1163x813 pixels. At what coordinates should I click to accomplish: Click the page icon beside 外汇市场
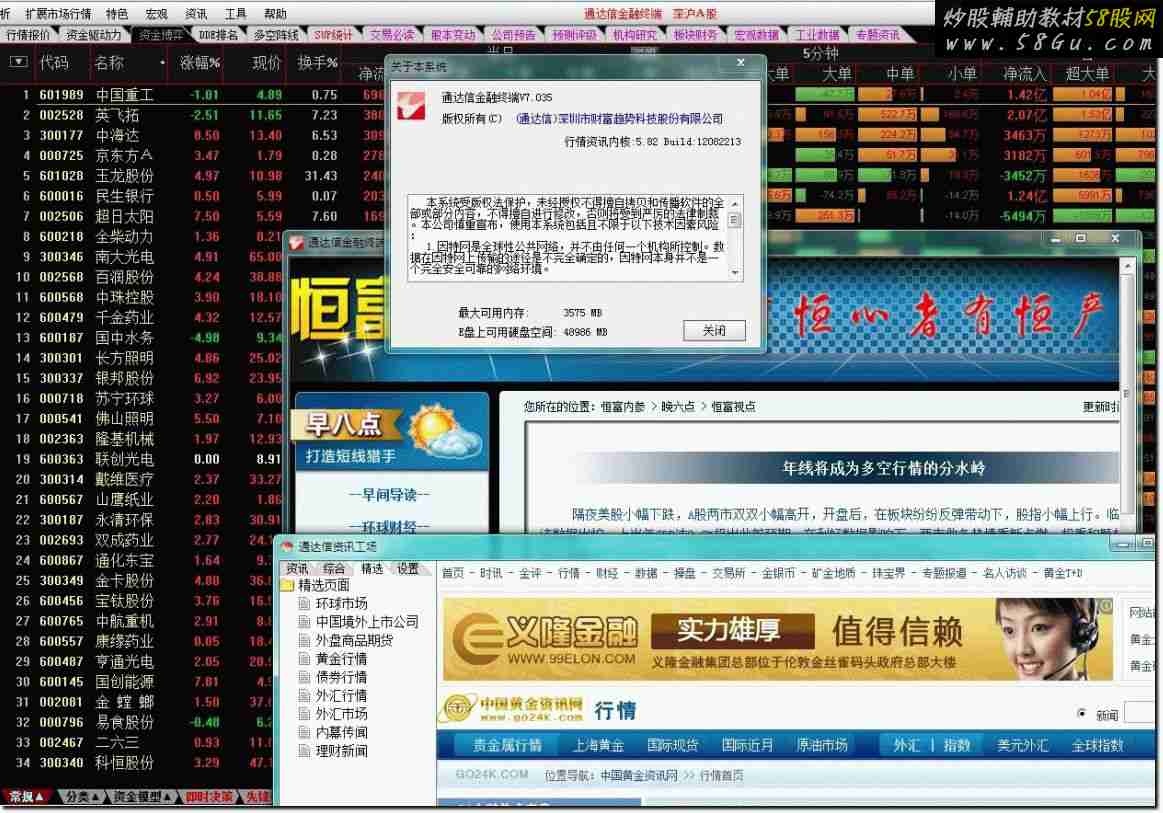304,714
